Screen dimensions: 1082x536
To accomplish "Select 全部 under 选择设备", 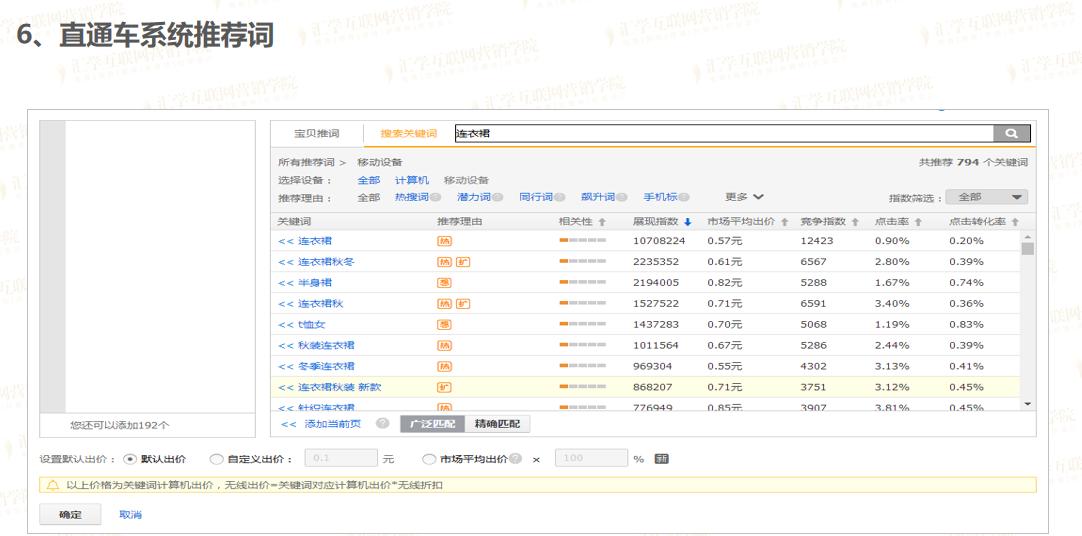I will click(x=368, y=180).
